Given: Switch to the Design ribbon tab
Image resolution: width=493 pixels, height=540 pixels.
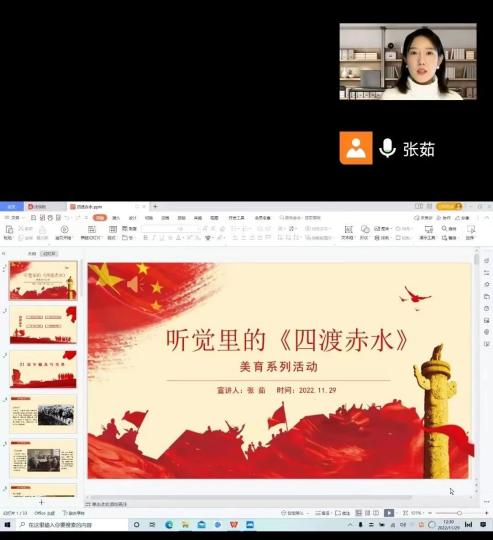Looking at the screenshot, I should (133, 218).
